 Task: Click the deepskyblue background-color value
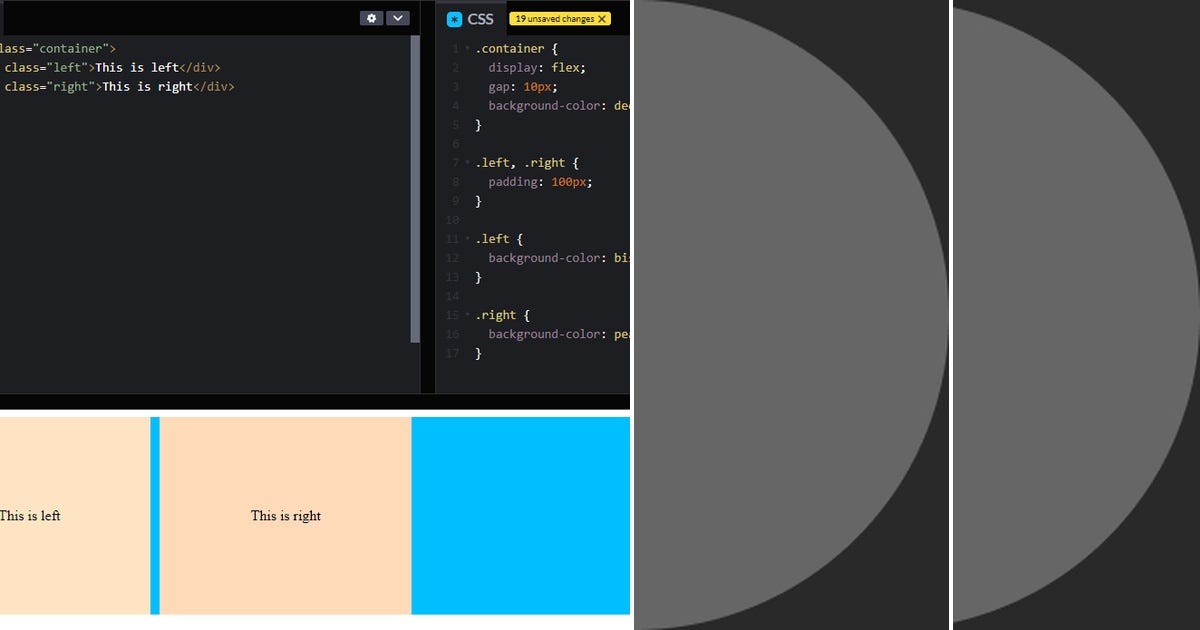coord(624,105)
